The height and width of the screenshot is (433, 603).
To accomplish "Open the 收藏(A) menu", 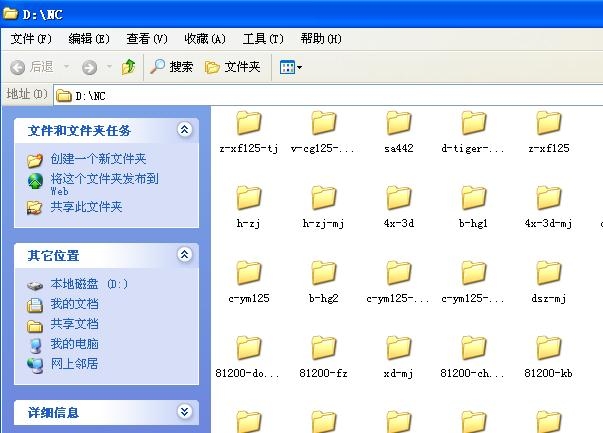I will click(x=205, y=39).
